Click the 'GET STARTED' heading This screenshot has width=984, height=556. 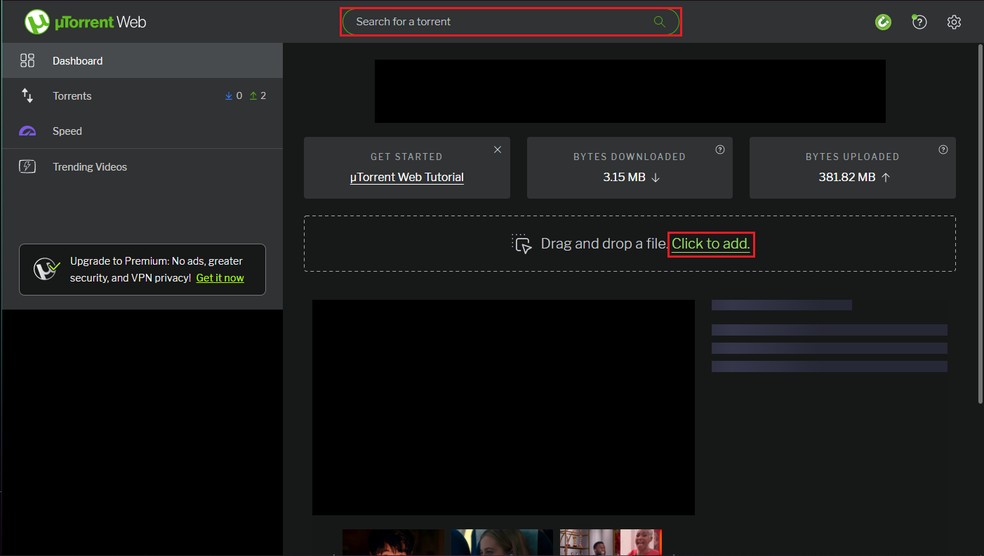click(x=407, y=156)
